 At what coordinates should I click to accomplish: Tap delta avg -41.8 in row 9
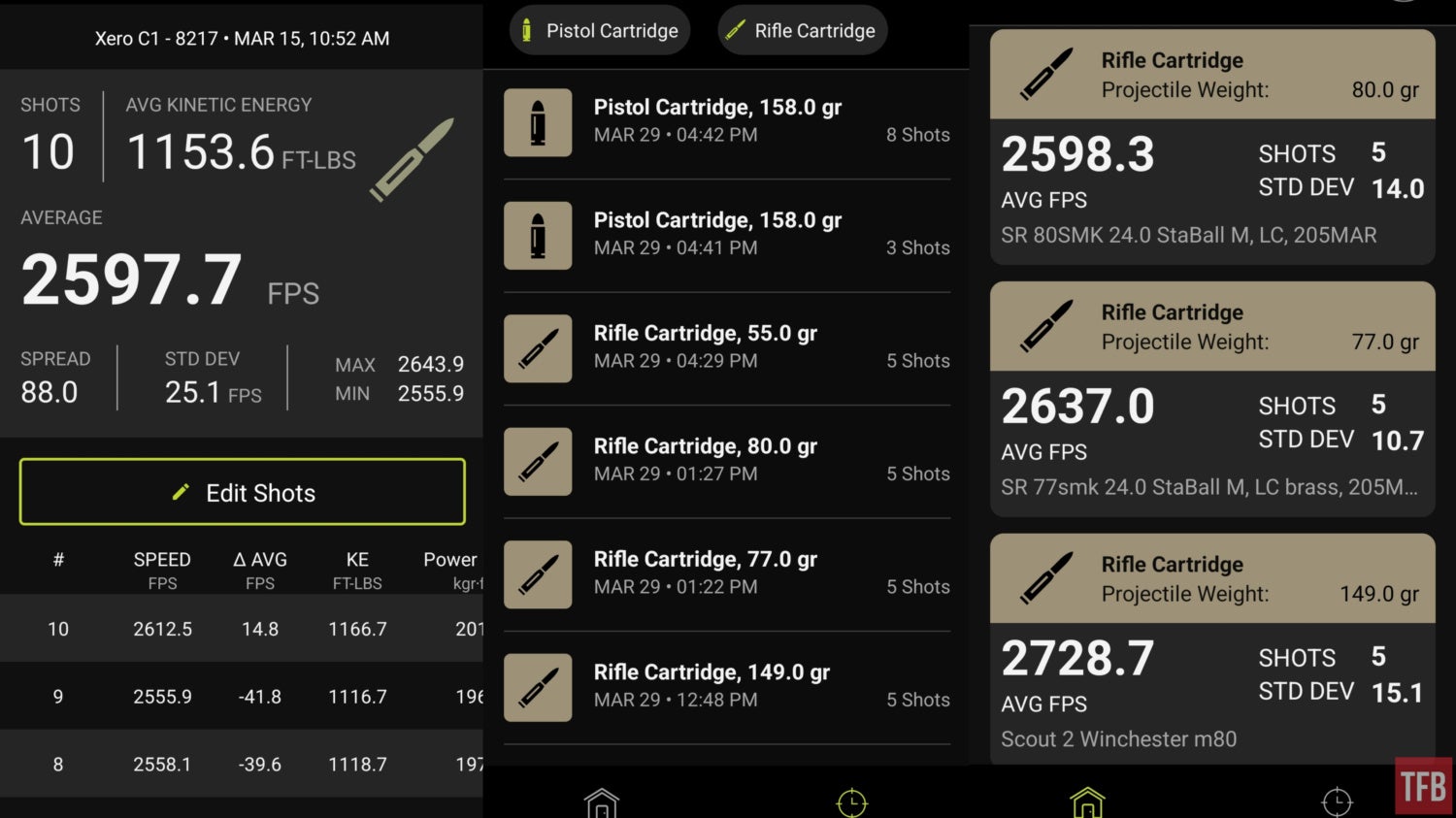click(x=260, y=697)
